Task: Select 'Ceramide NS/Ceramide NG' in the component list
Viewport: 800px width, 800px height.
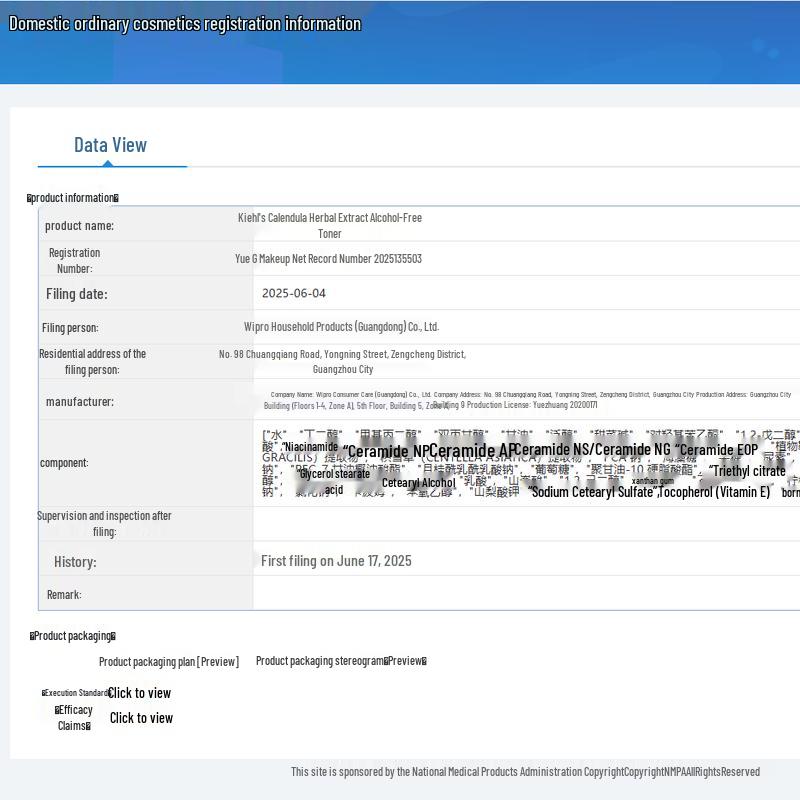Action: coord(593,449)
